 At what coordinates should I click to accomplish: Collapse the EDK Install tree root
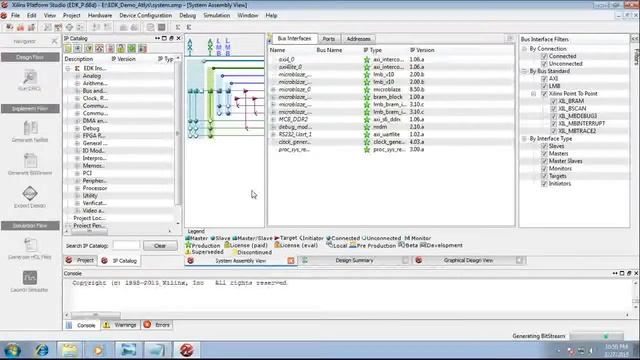(68, 69)
